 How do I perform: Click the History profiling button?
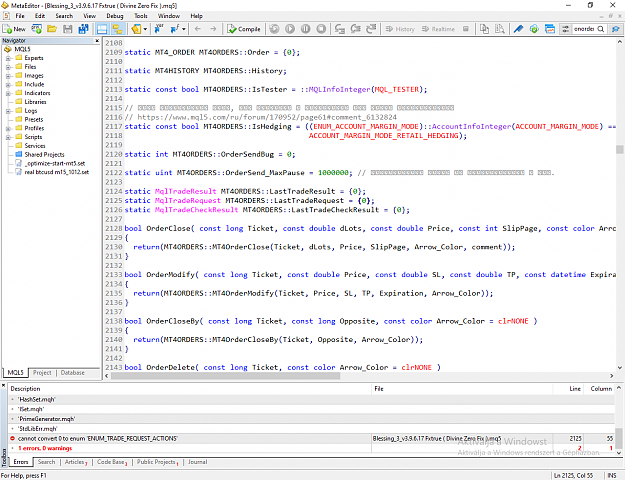[x=400, y=29]
